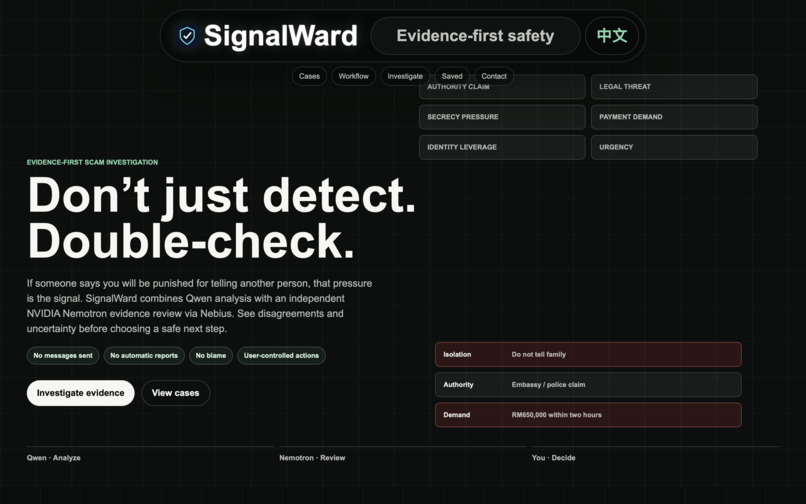Click the Nemotron · Review step label
The height and width of the screenshot is (504, 806).
[x=312, y=458]
